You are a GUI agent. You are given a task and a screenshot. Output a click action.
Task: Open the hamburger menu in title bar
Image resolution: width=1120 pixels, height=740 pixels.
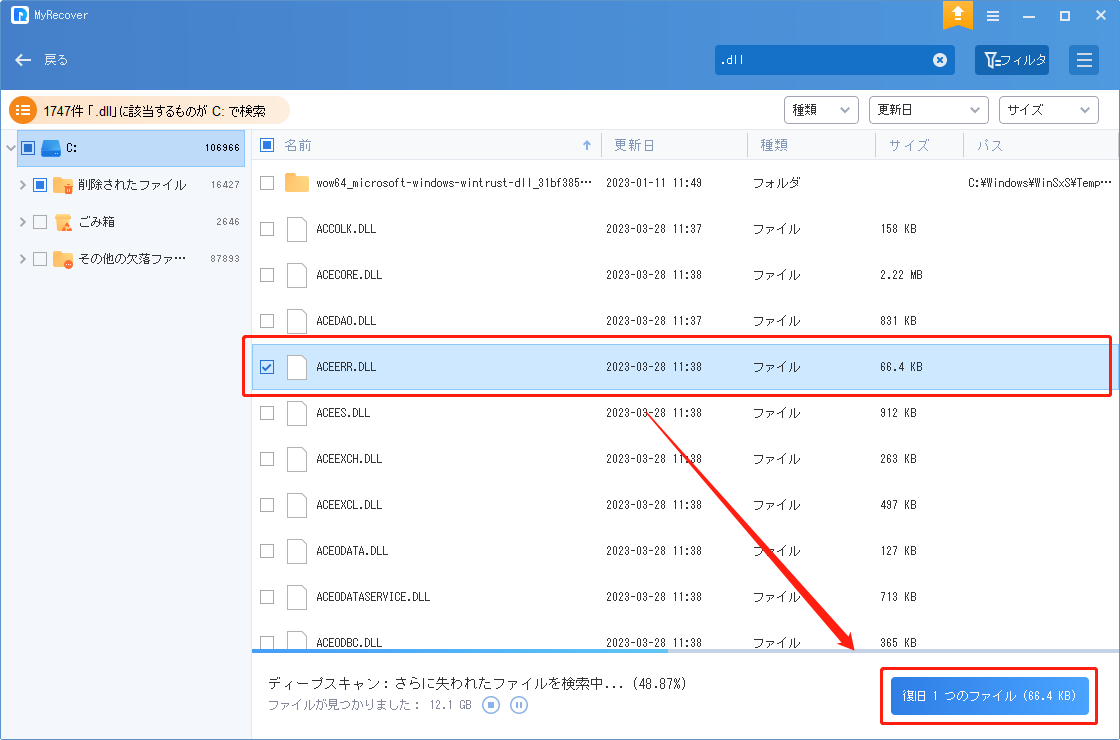993,16
